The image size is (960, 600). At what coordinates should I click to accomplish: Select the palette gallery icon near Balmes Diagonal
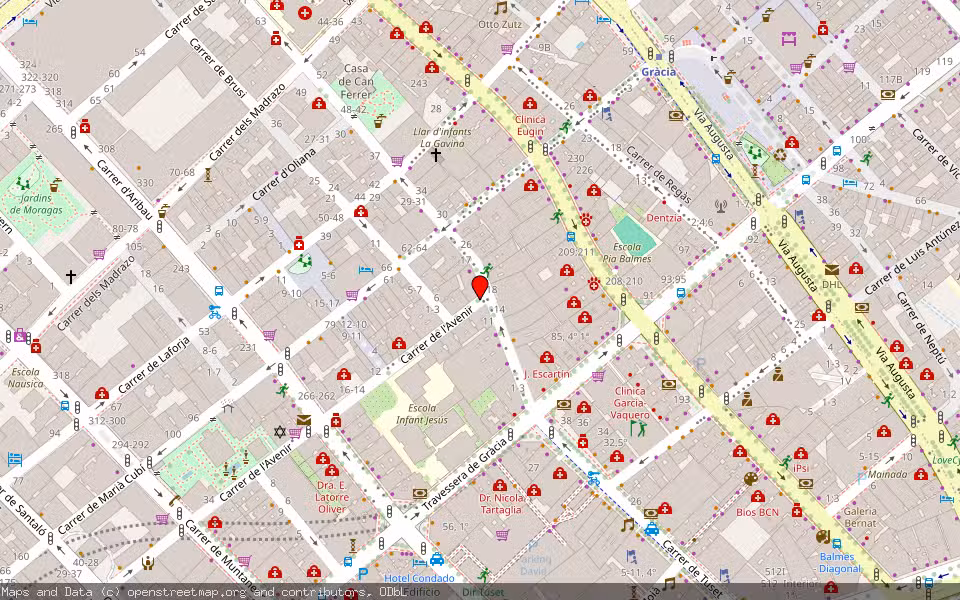click(x=822, y=537)
